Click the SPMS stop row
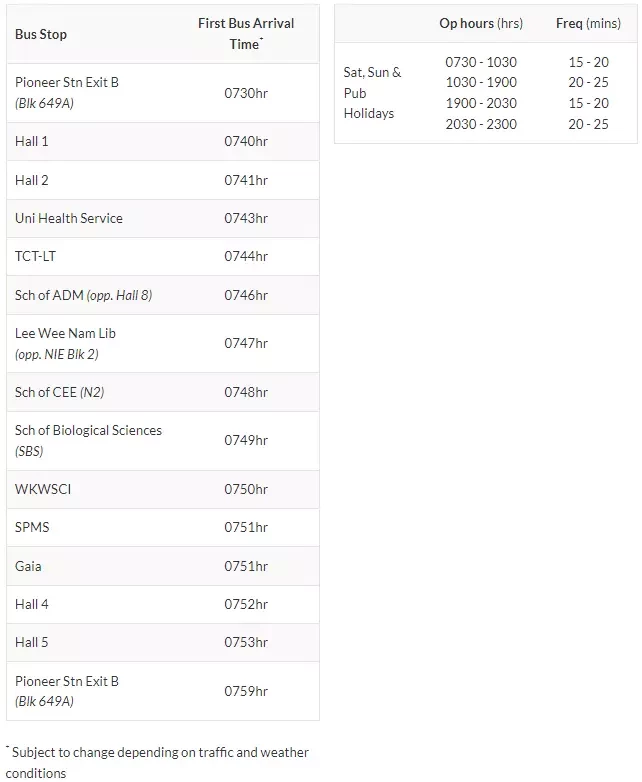642x782 pixels. 163,528
